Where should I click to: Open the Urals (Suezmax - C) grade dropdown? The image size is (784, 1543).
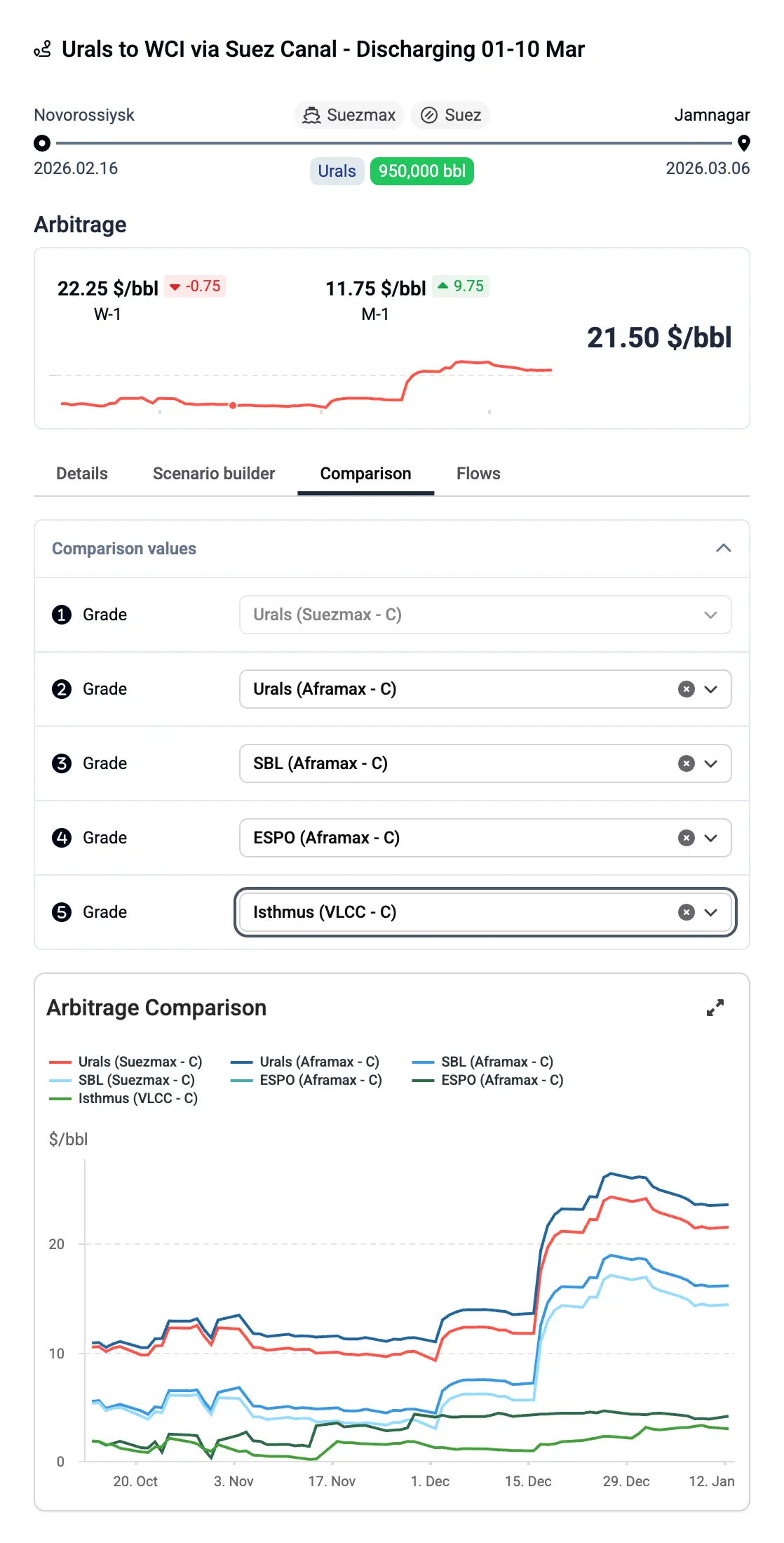[485, 615]
